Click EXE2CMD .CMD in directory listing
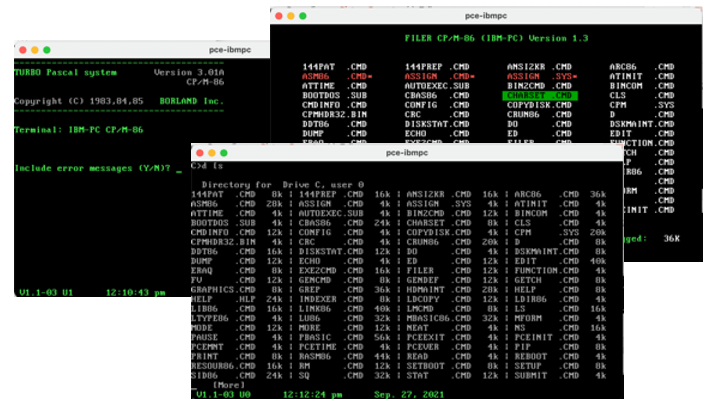Viewport: 720px width, 405px height. point(331,271)
